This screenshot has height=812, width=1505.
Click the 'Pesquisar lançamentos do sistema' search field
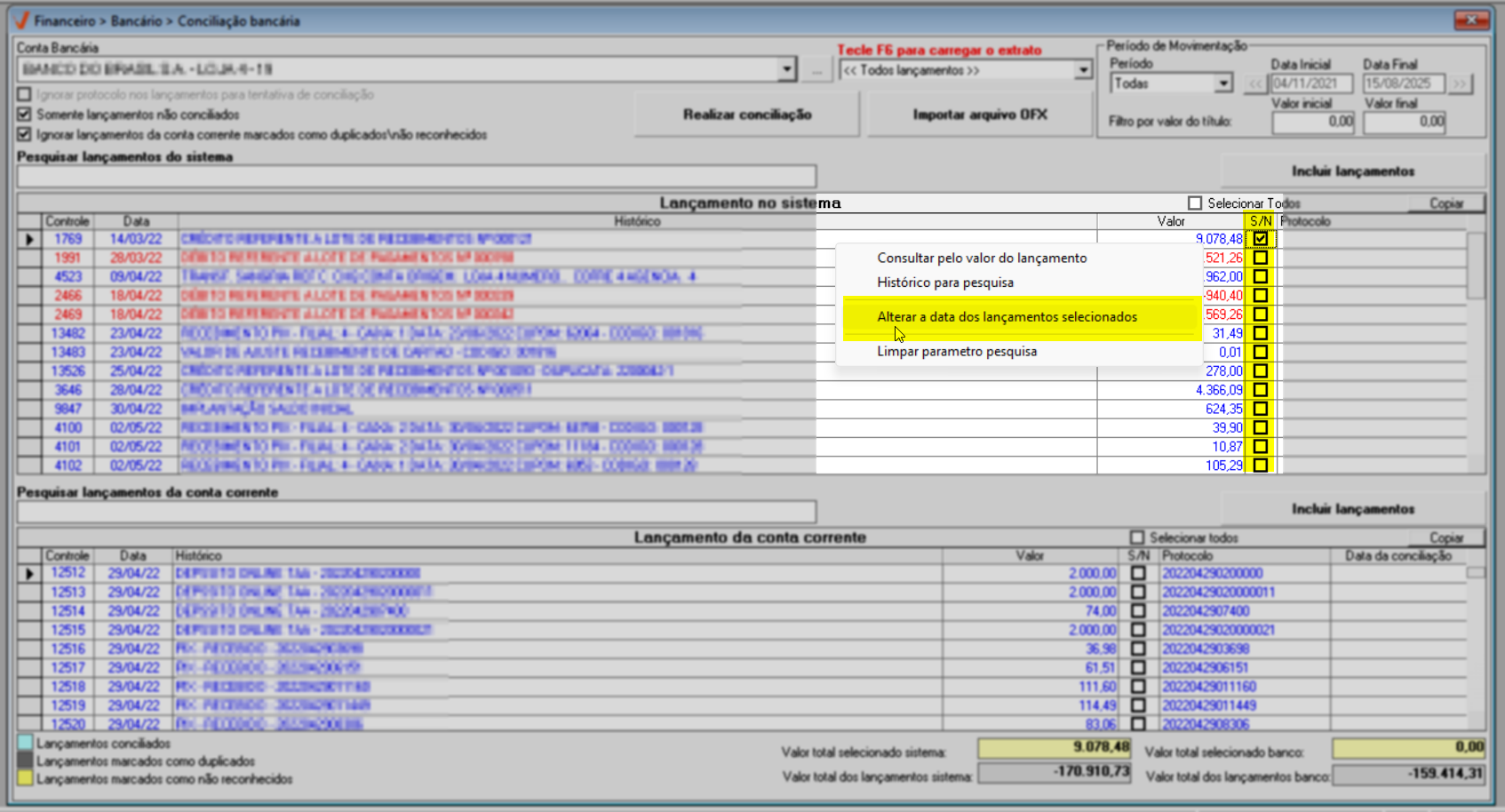[416, 176]
